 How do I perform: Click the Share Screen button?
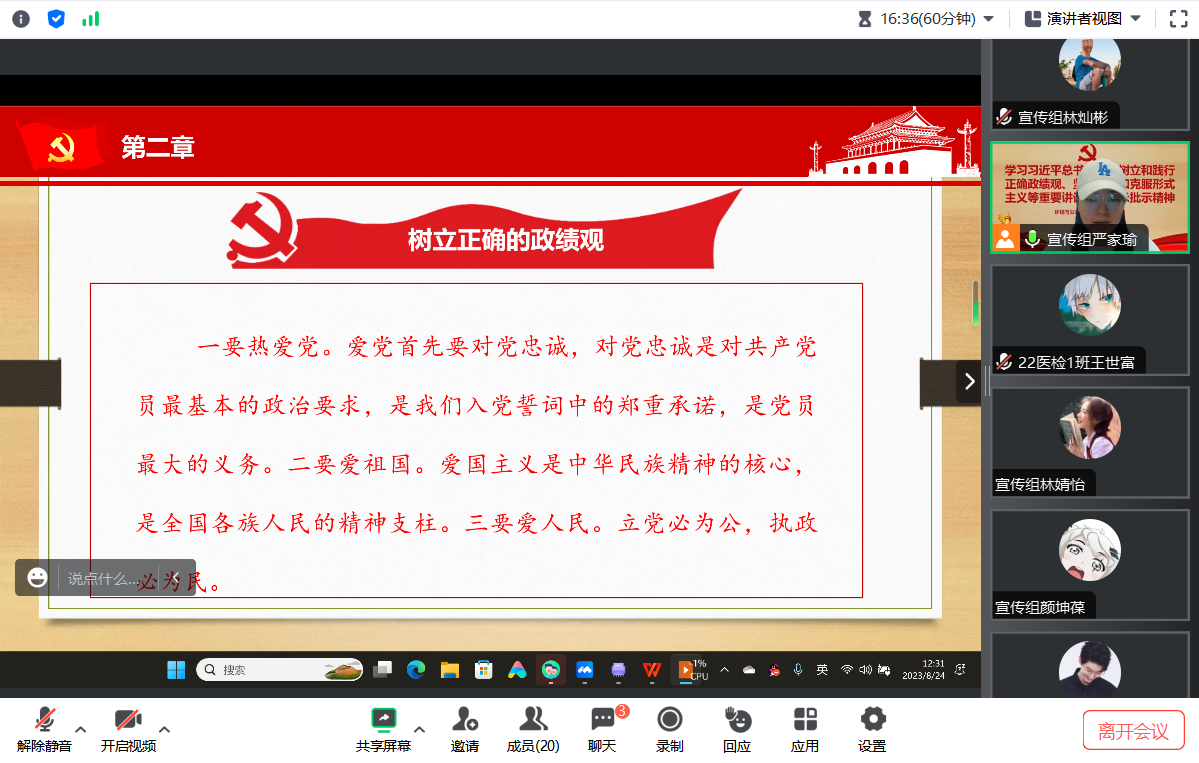tap(383, 729)
